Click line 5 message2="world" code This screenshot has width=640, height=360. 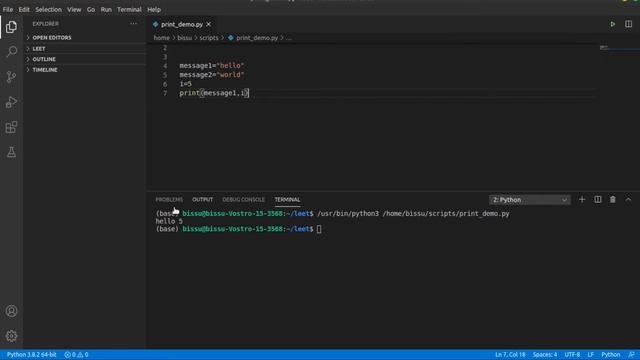[212, 75]
